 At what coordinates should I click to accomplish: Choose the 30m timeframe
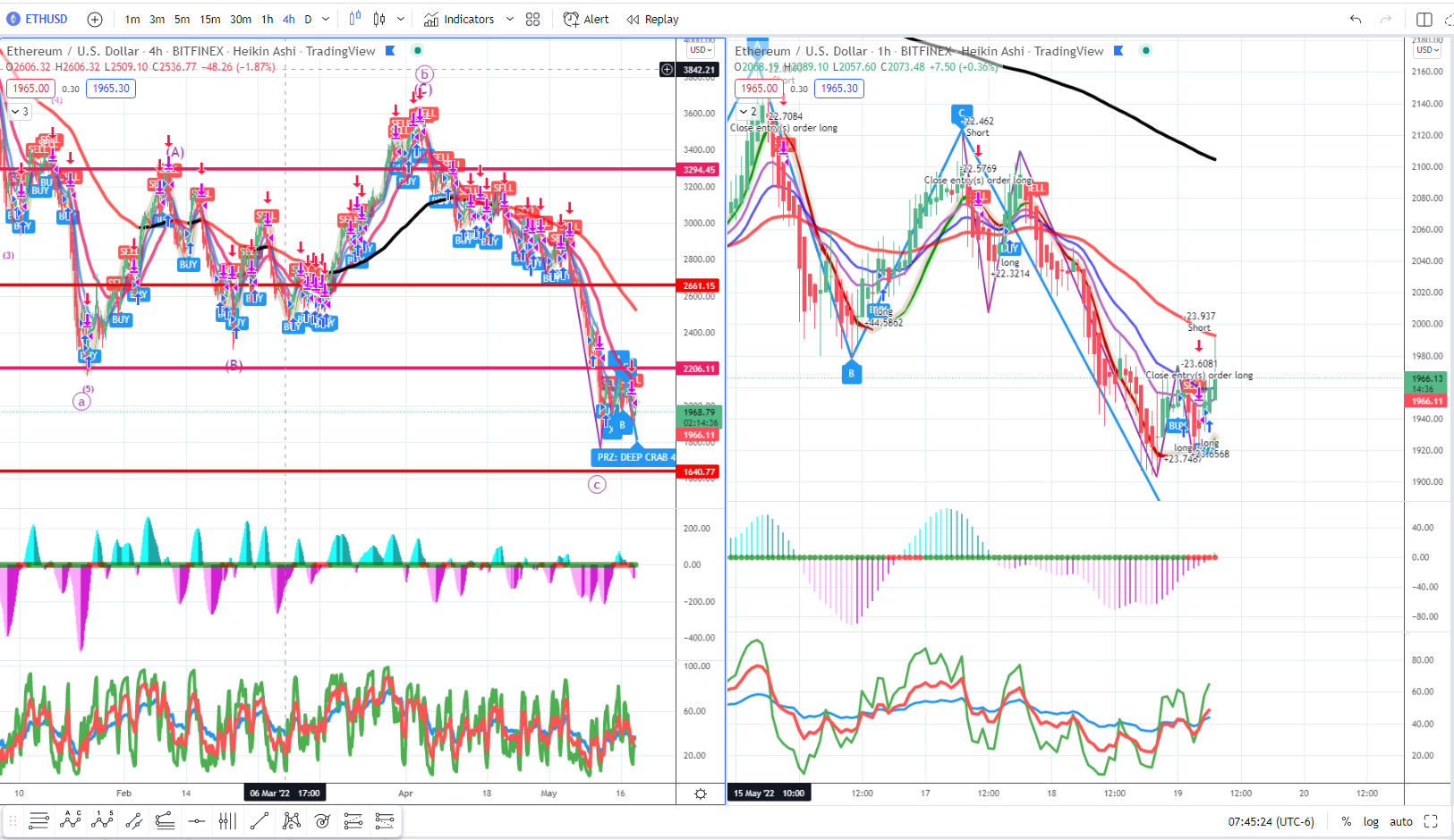click(241, 19)
